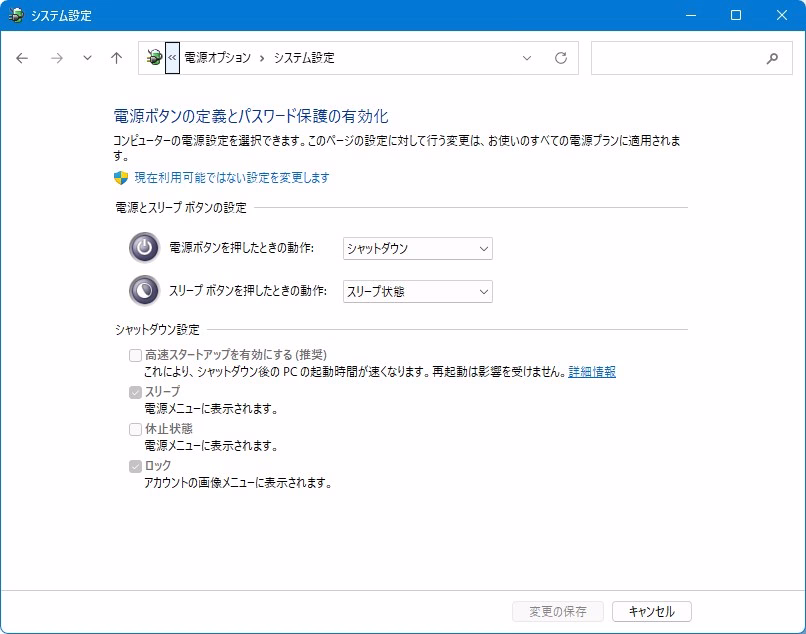Click the back navigation arrow
The height and width of the screenshot is (634, 806).
coord(23,58)
